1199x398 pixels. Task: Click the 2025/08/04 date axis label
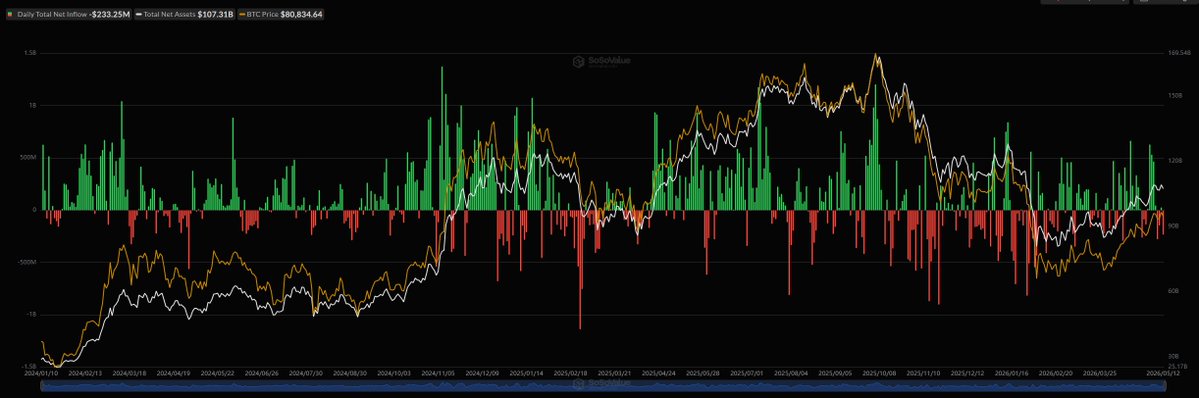[x=791, y=374]
